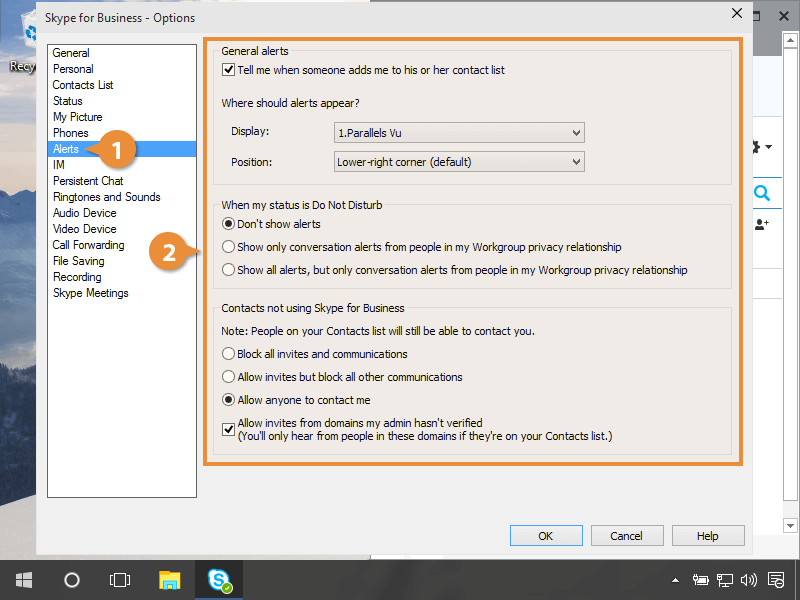Image resolution: width=800 pixels, height=600 pixels.
Task: Open File Explorer from the taskbar
Action: click(170, 579)
